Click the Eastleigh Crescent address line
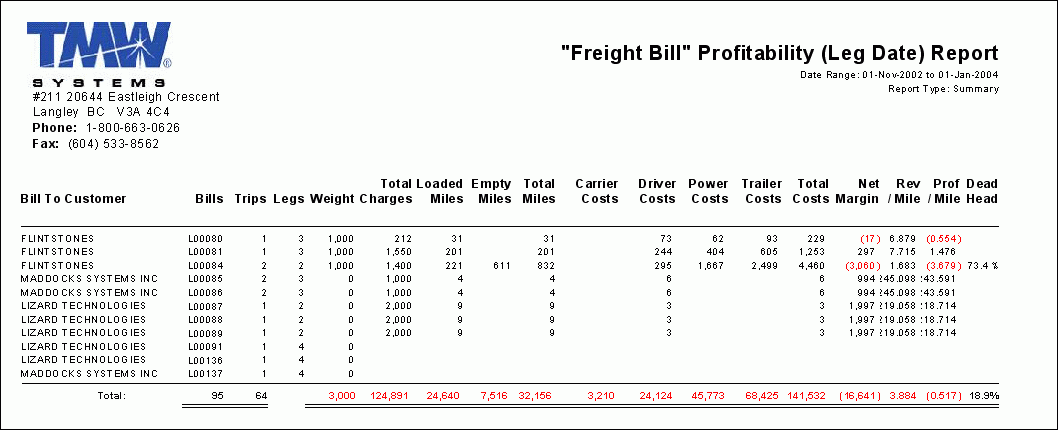The height and width of the screenshot is (430, 1058). [x=126, y=97]
